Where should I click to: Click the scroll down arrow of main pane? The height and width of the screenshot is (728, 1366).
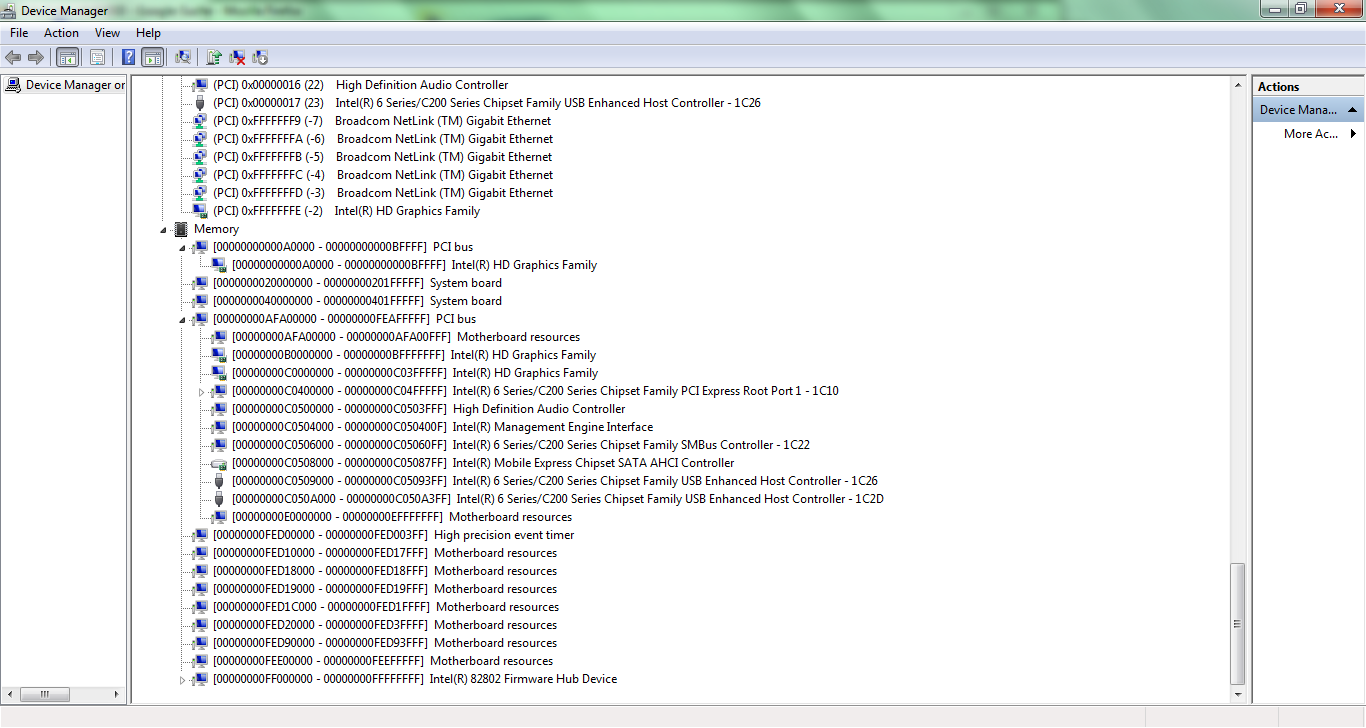(x=1238, y=694)
